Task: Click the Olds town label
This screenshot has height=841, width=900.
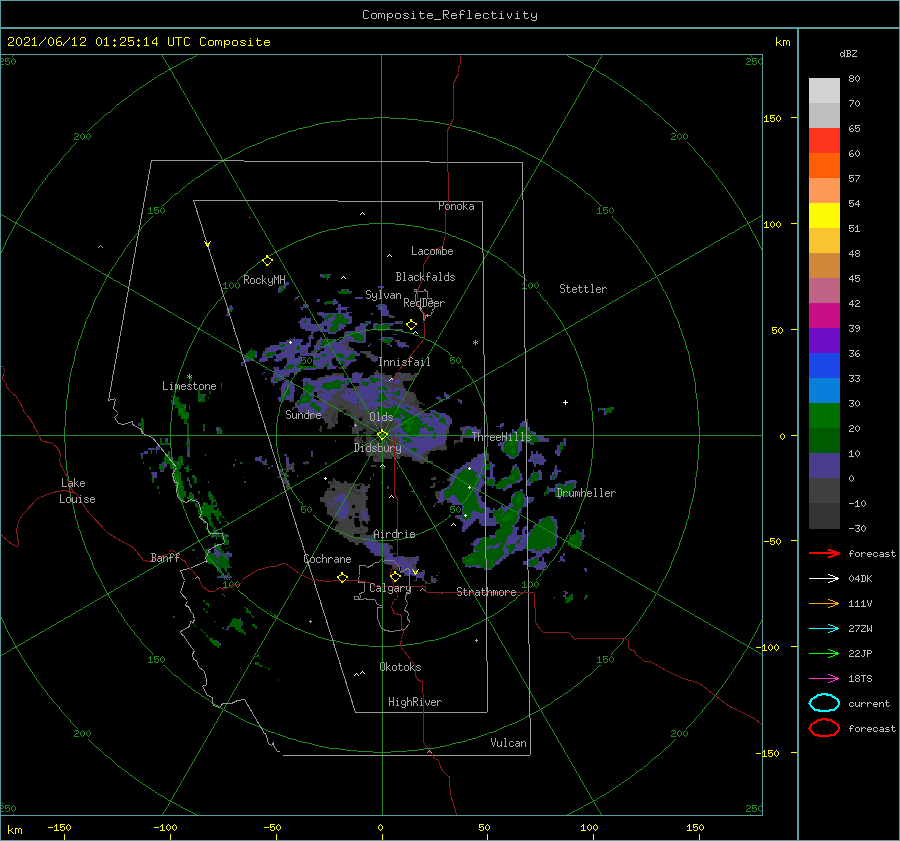Action: (x=381, y=417)
